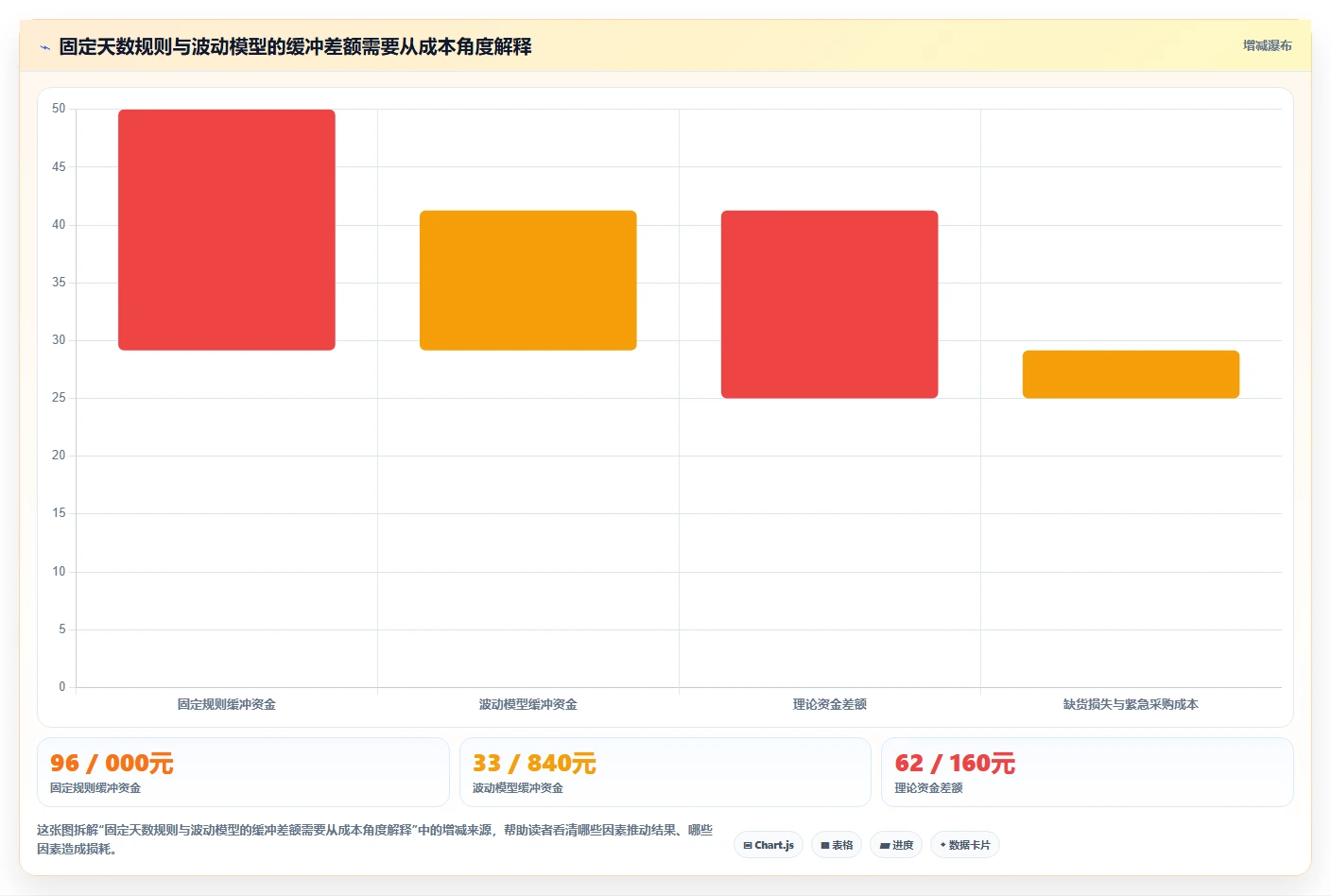
Task: Click the 波动模型缓冲资金 caption under 33 / 840元
Action: click(x=518, y=787)
